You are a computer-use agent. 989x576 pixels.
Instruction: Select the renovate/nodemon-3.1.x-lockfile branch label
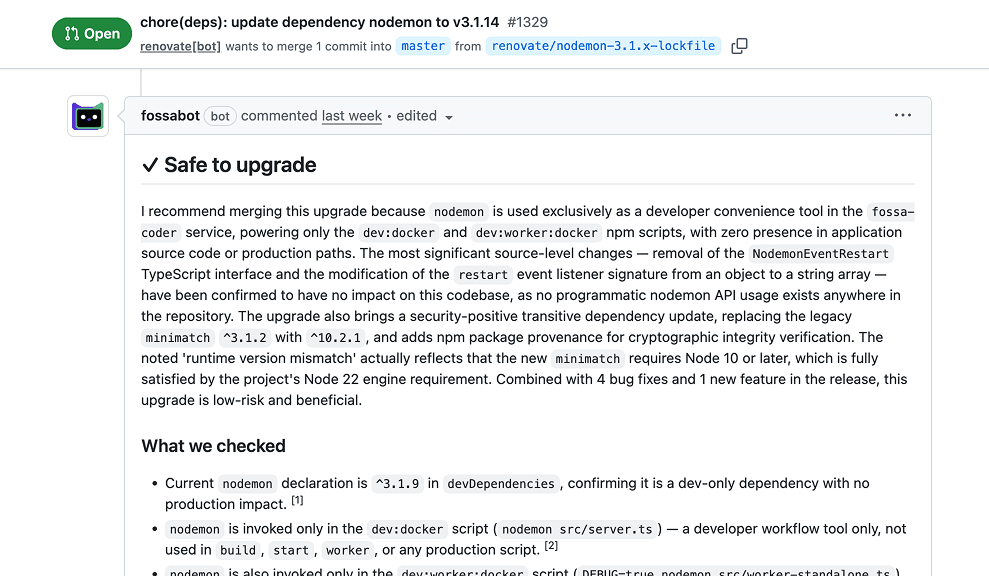point(601,46)
